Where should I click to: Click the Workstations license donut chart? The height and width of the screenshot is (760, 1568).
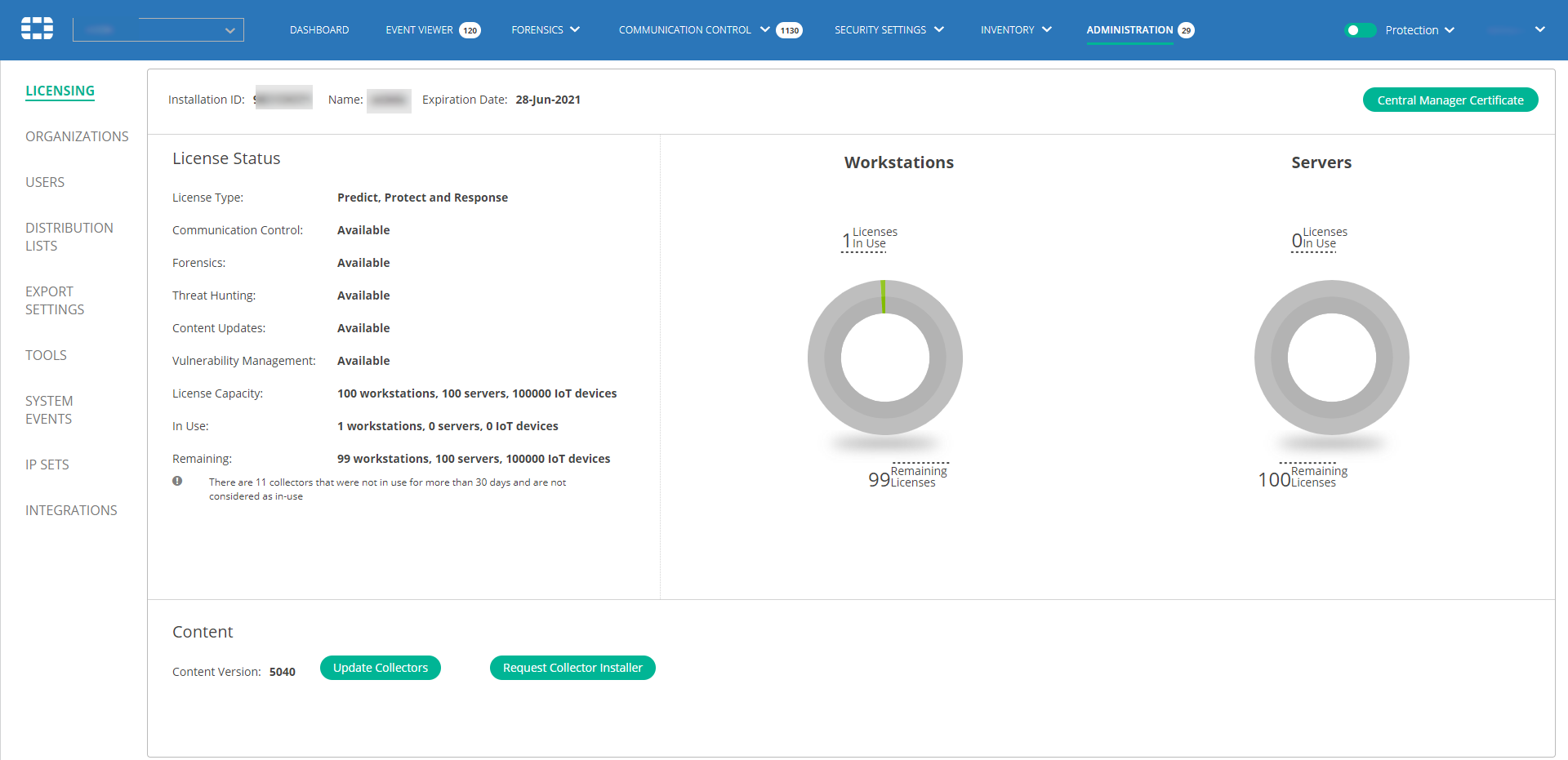884,358
